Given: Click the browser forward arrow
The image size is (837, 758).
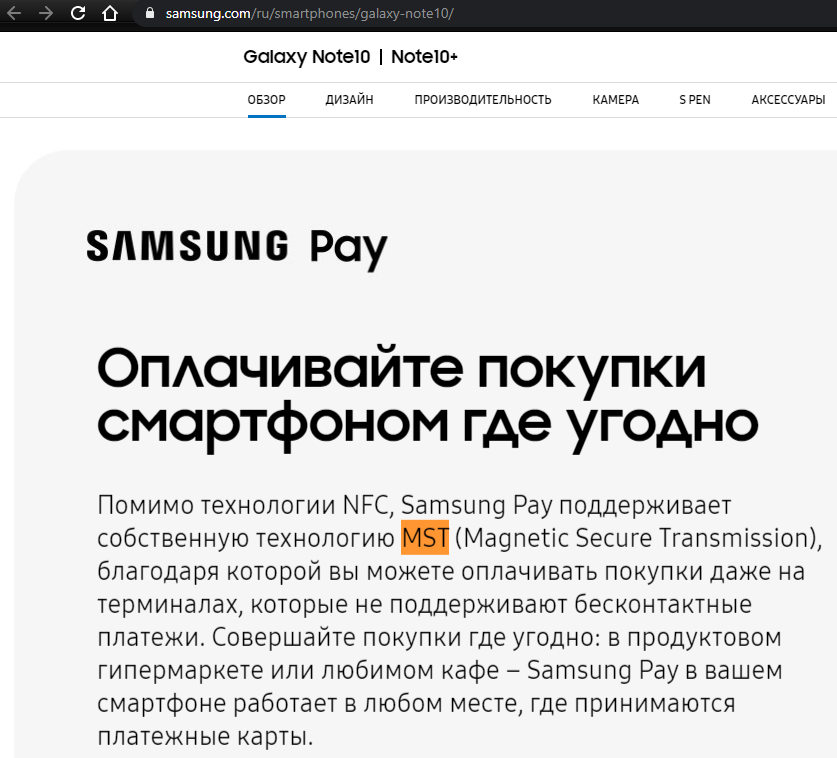Looking at the screenshot, I should tap(46, 13).
